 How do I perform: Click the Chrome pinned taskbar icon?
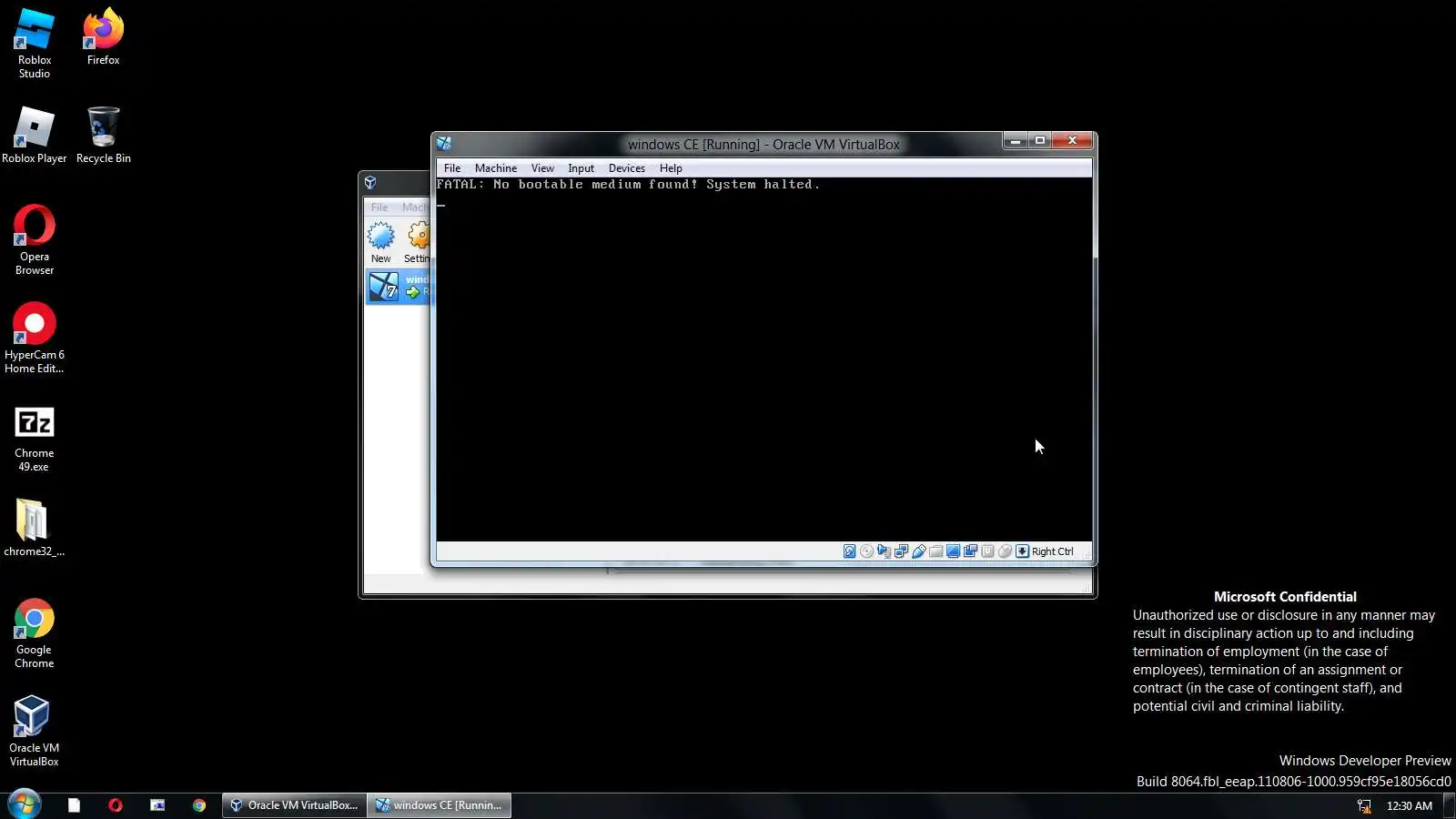[x=199, y=805]
